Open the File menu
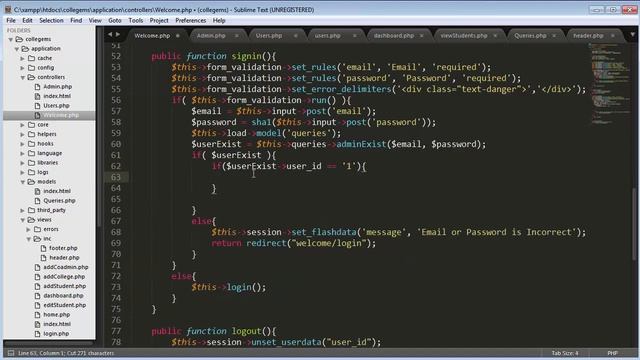This screenshot has width=640, height=360. 11,20
